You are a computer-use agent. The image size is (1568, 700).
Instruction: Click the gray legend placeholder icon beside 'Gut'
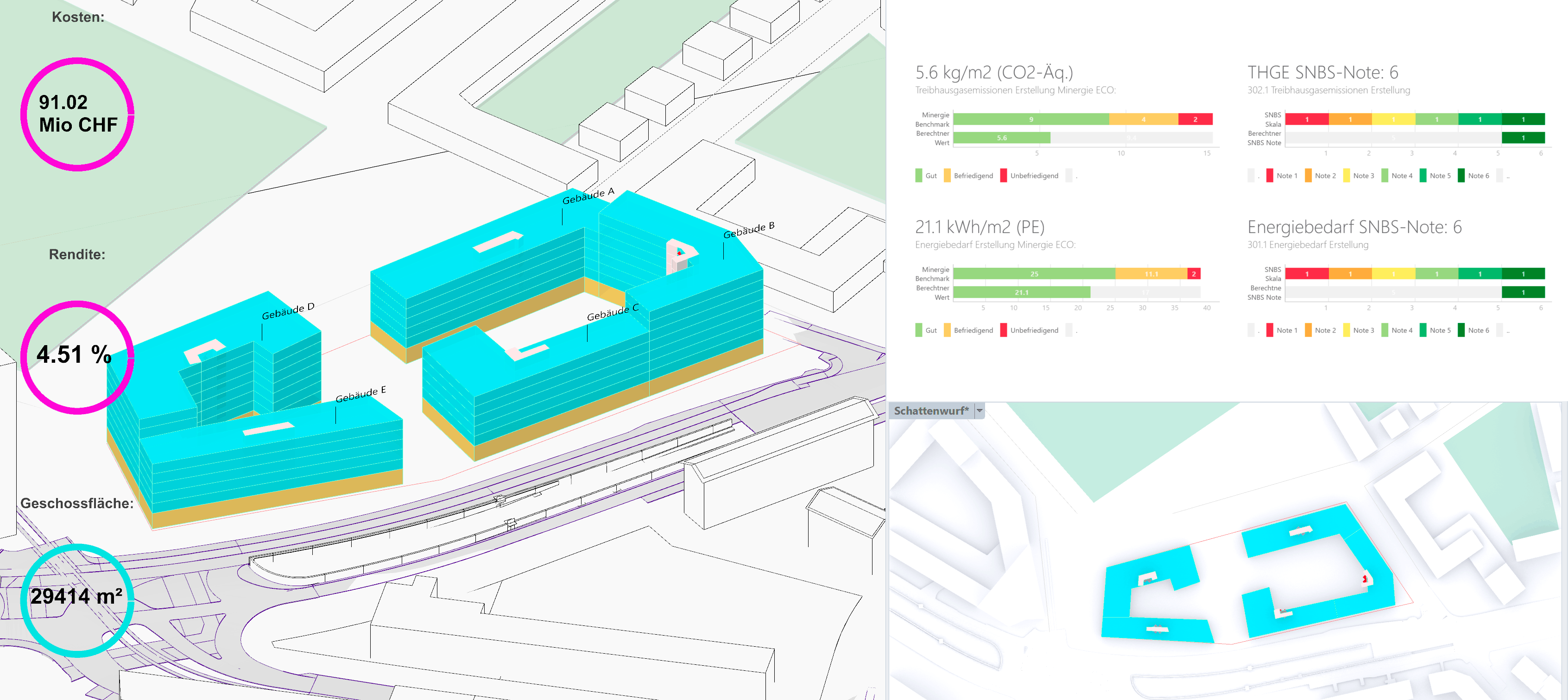[x=1067, y=175]
